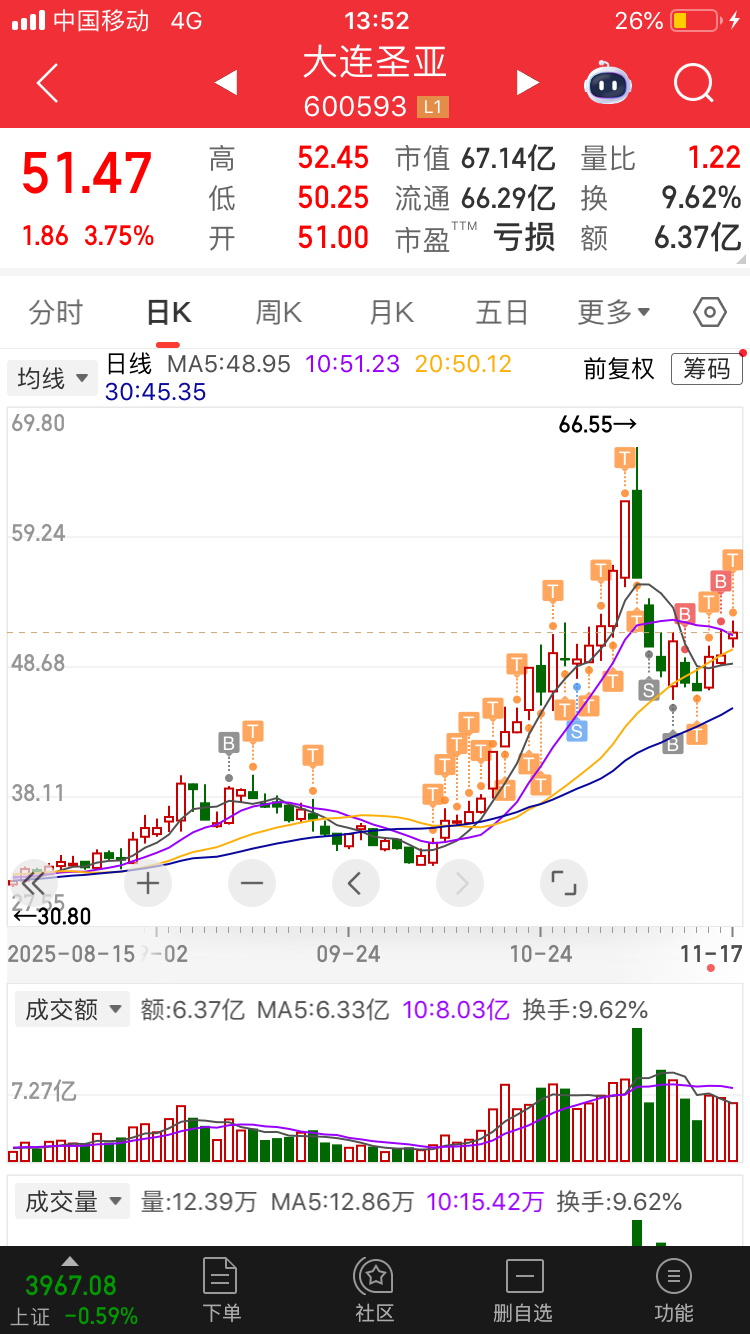Tap the T marker at 66.55 peak
Viewport: 750px width, 1334px height.
(x=625, y=458)
